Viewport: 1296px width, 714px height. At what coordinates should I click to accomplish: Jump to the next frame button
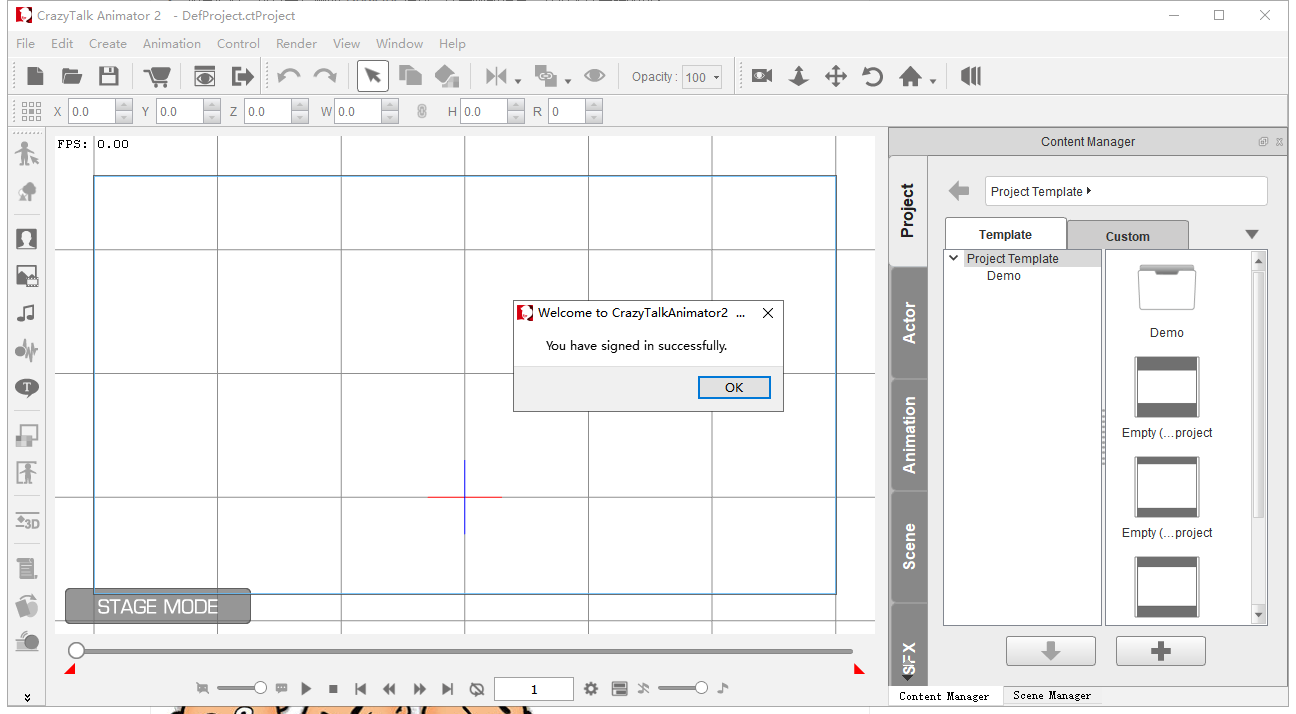pyautogui.click(x=419, y=689)
